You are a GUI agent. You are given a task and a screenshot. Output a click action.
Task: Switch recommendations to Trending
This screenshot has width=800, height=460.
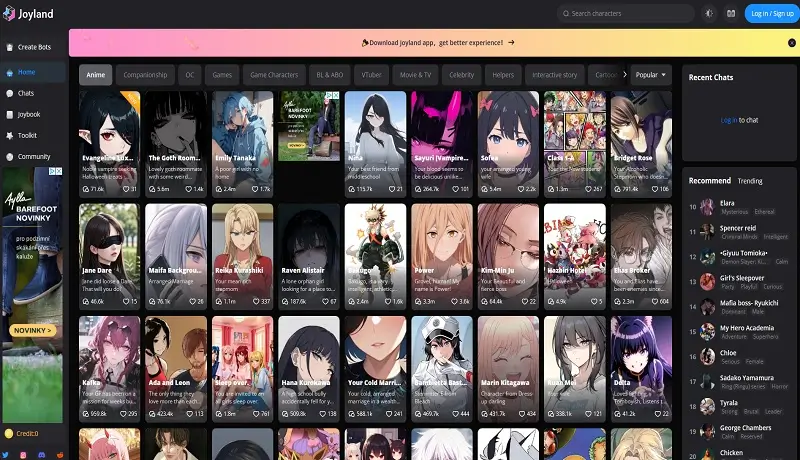pyautogui.click(x=749, y=181)
